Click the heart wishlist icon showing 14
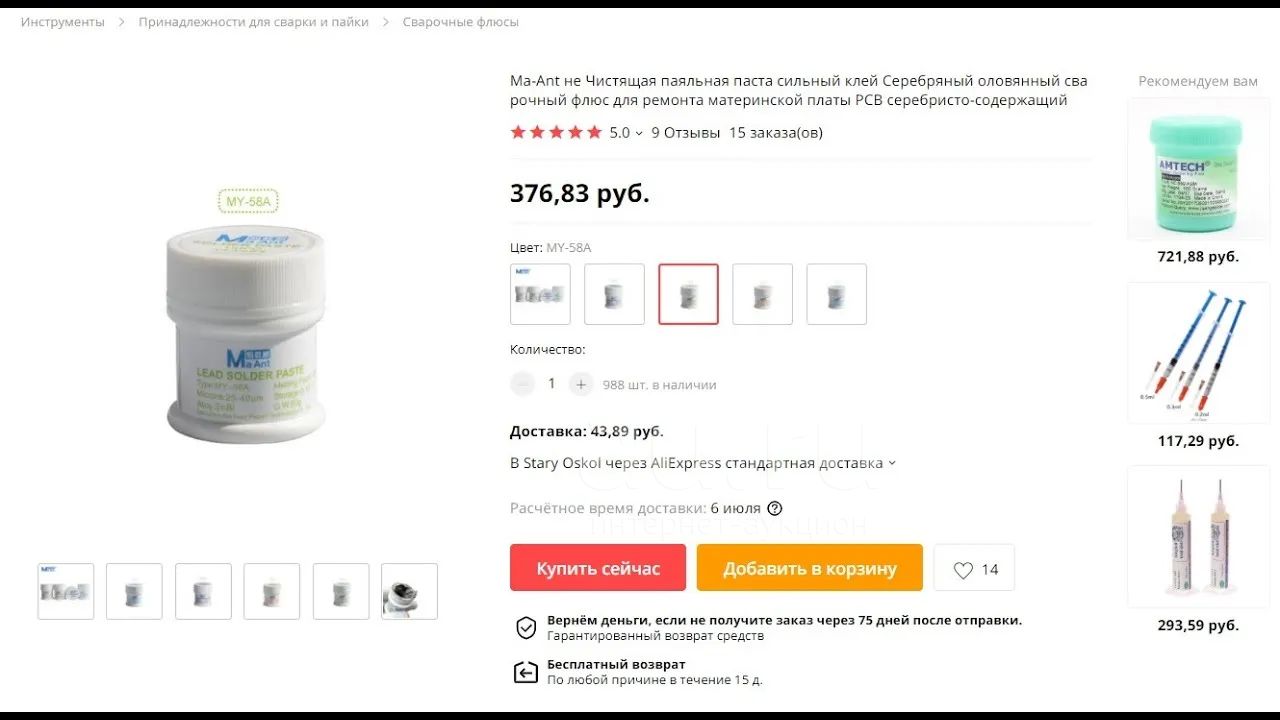Viewport: 1280px width, 720px height. tap(963, 570)
